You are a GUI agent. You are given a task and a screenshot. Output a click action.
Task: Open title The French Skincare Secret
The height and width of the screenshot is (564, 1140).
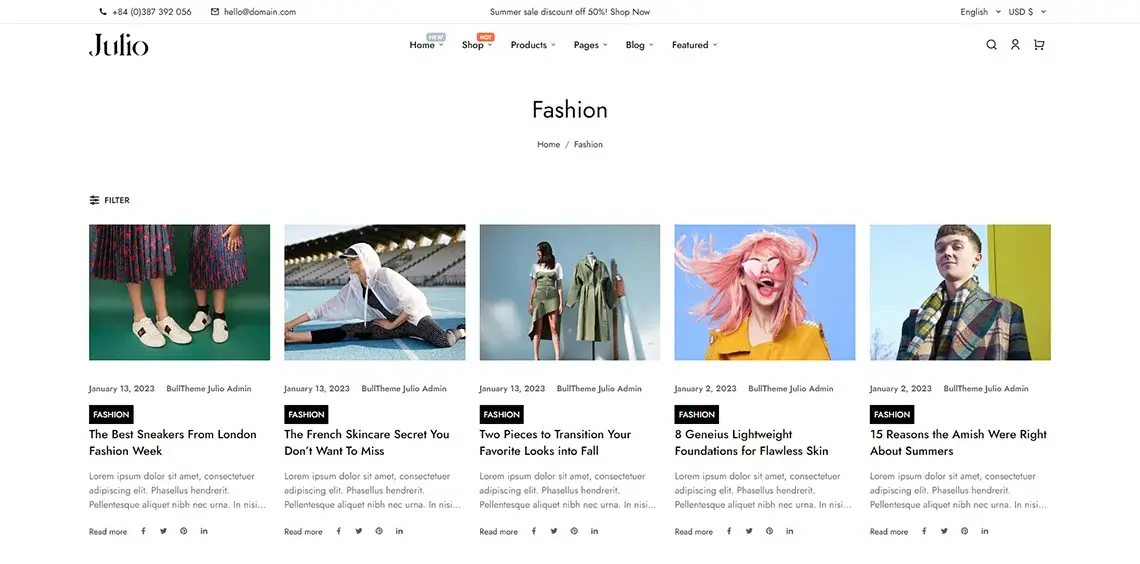366,443
